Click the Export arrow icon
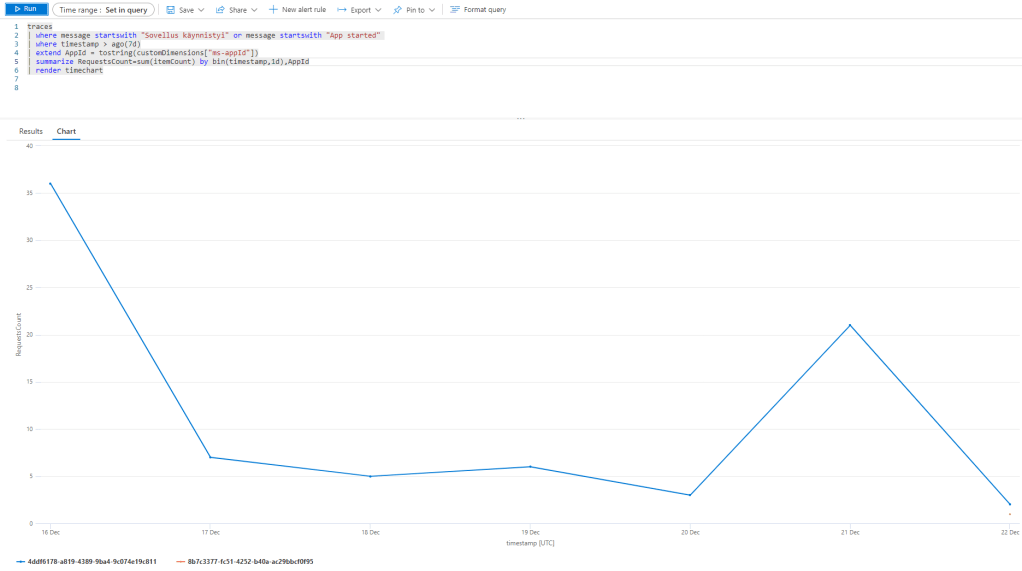 point(342,9)
